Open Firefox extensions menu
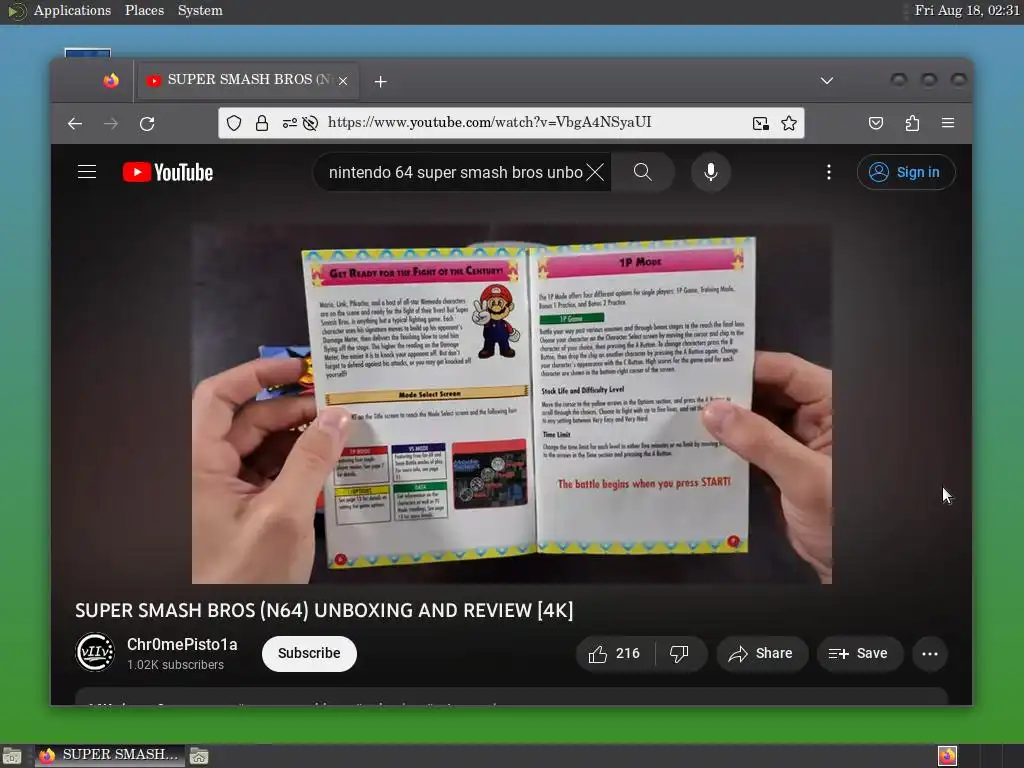Viewport: 1024px width, 768px height. (912, 123)
